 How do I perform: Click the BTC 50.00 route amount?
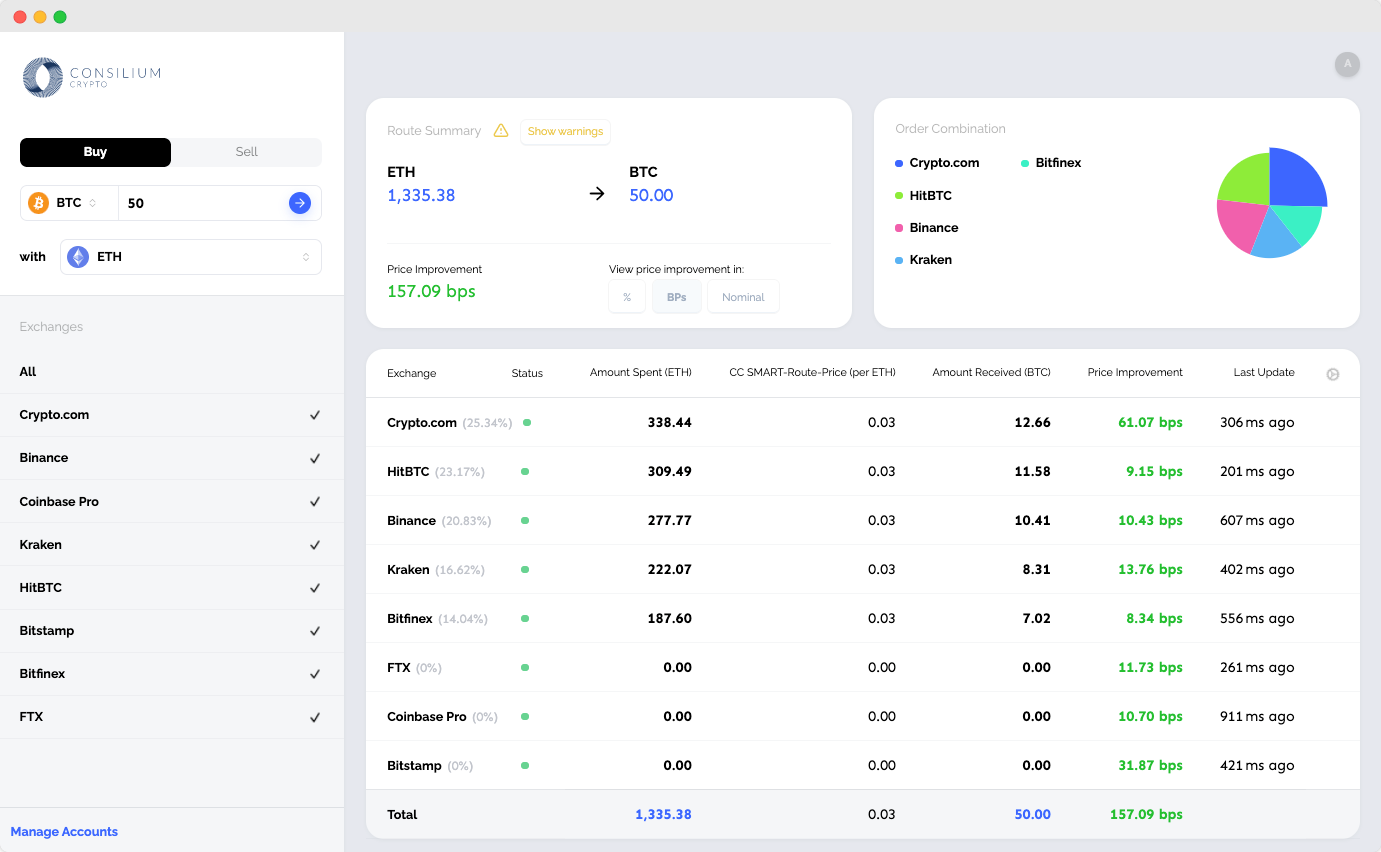(651, 196)
